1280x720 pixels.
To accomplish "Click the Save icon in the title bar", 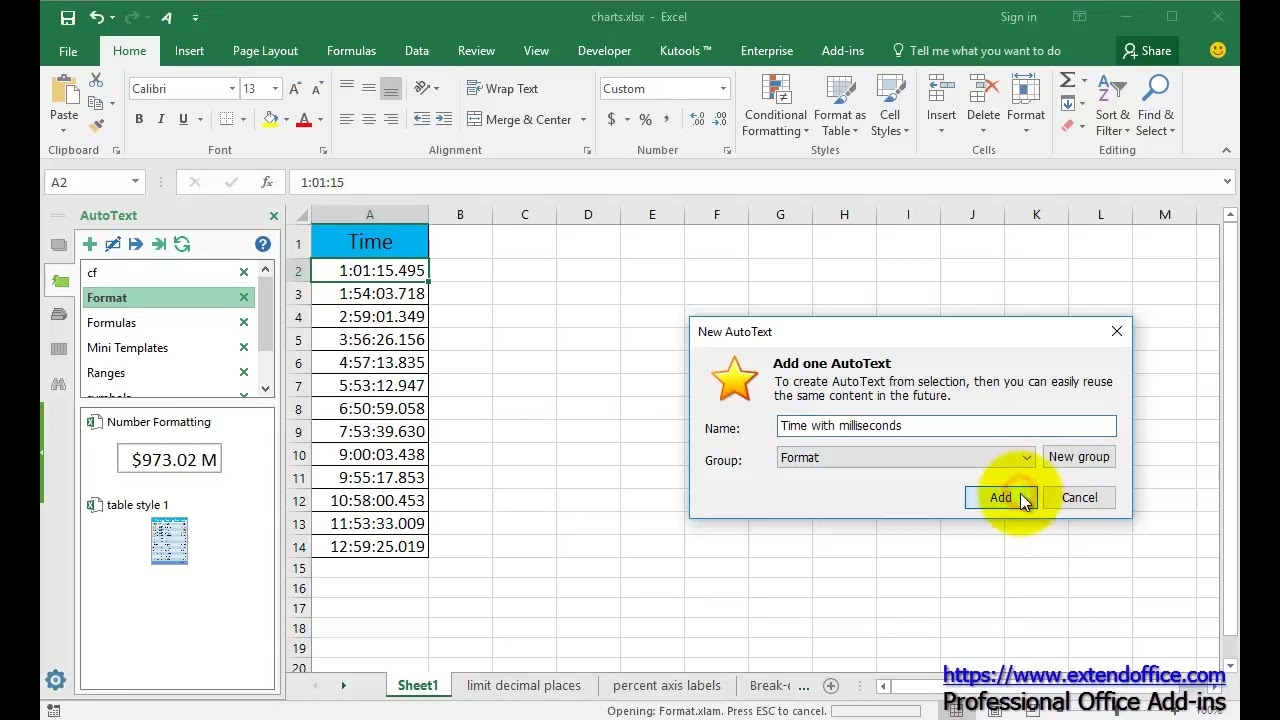I will (67, 17).
